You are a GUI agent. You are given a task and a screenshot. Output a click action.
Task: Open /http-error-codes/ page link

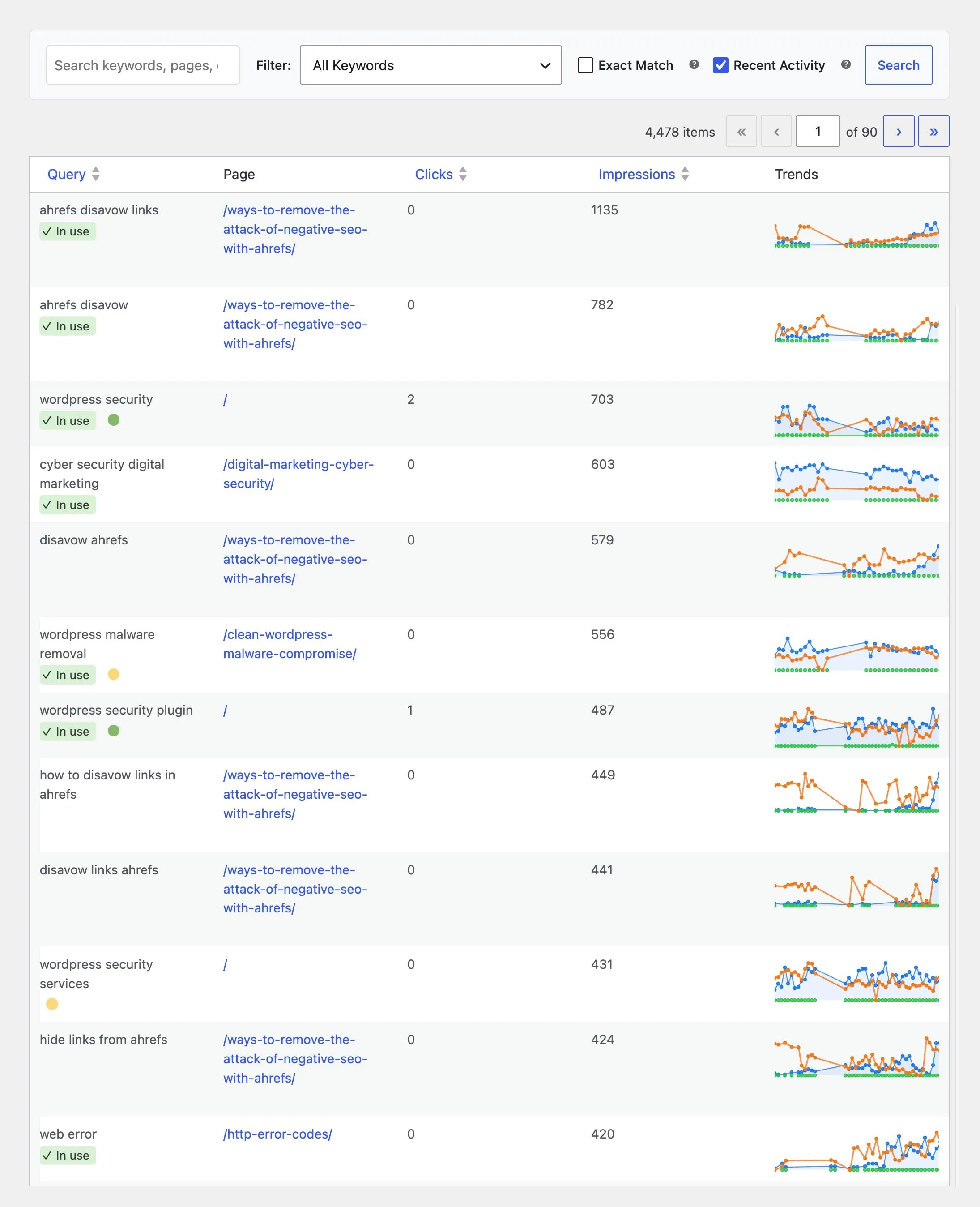coord(278,1134)
